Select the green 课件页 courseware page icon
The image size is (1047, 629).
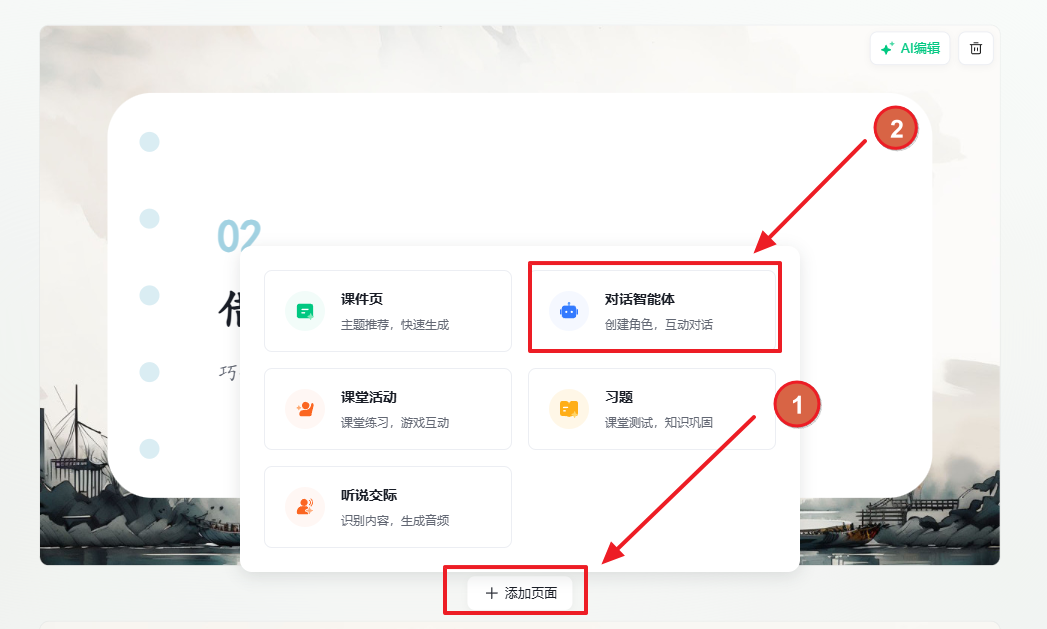click(303, 308)
